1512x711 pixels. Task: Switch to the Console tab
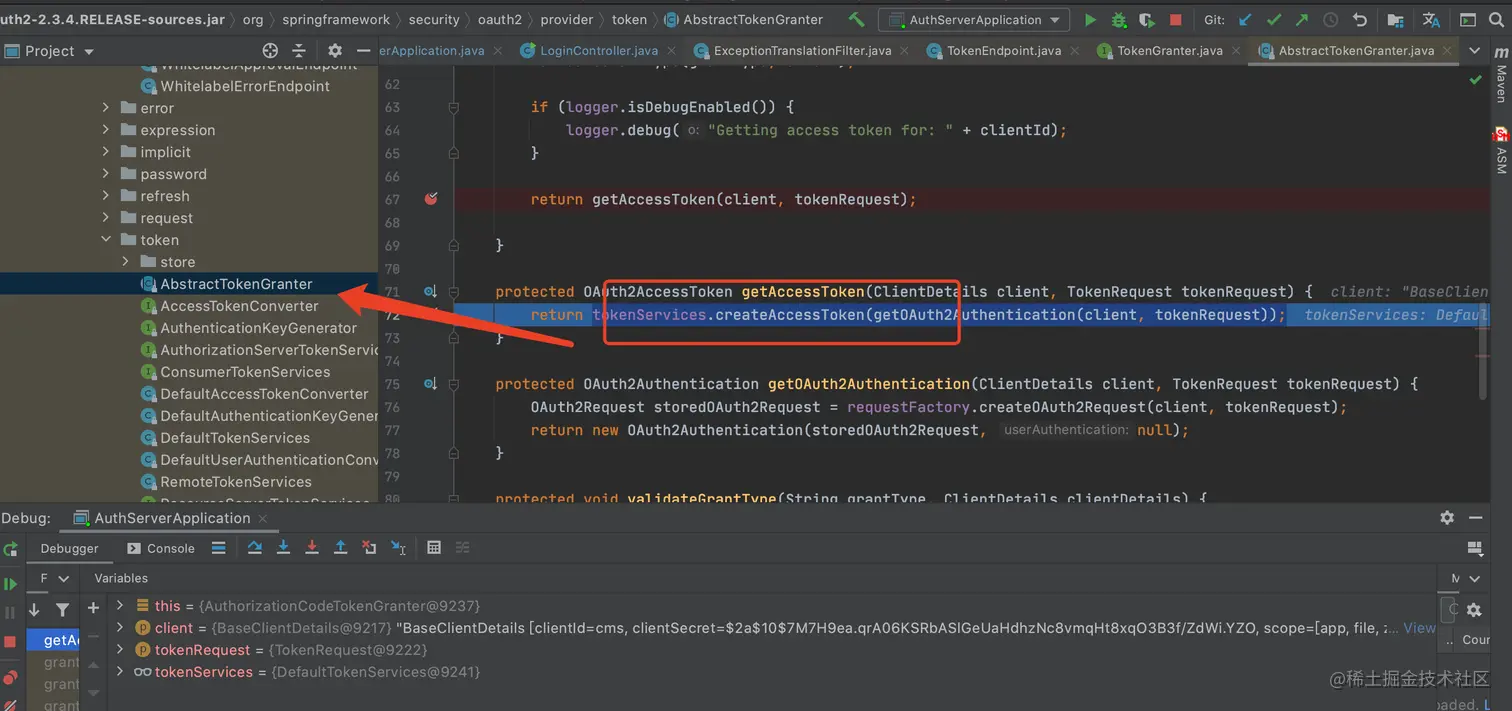(161, 548)
